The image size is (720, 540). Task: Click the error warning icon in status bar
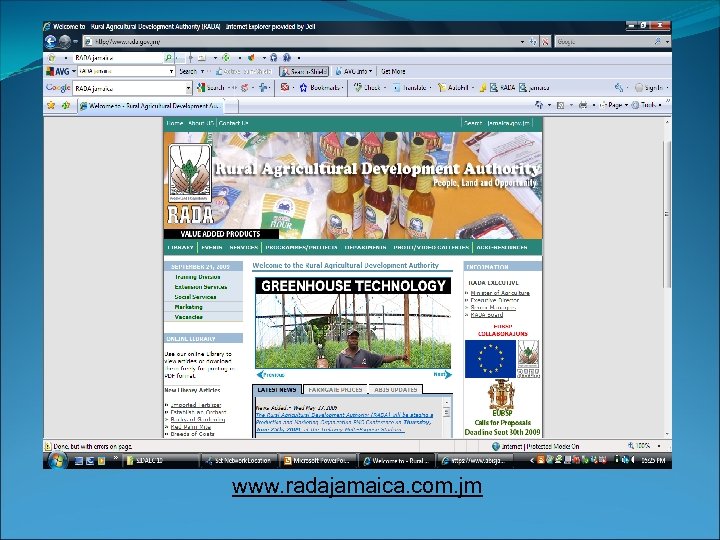[x=48, y=446]
